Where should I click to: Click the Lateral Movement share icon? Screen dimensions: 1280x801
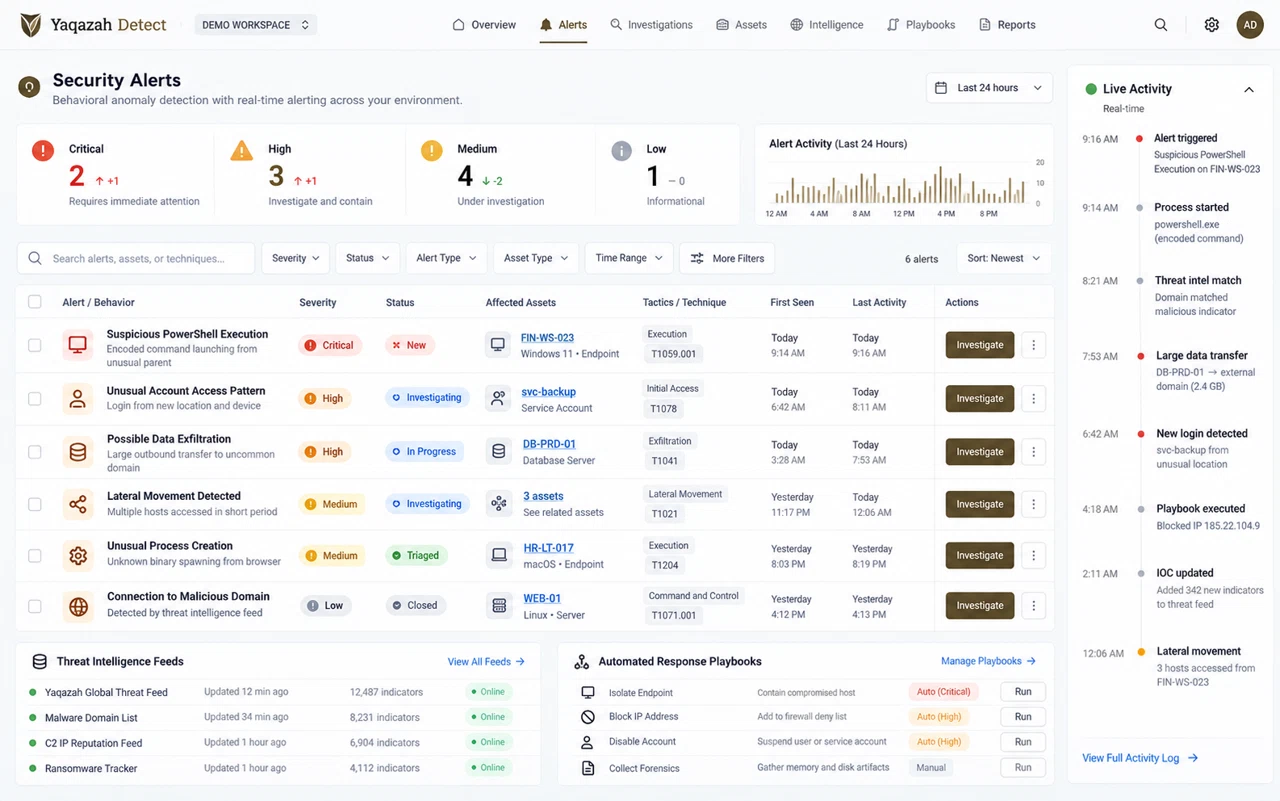click(x=78, y=504)
